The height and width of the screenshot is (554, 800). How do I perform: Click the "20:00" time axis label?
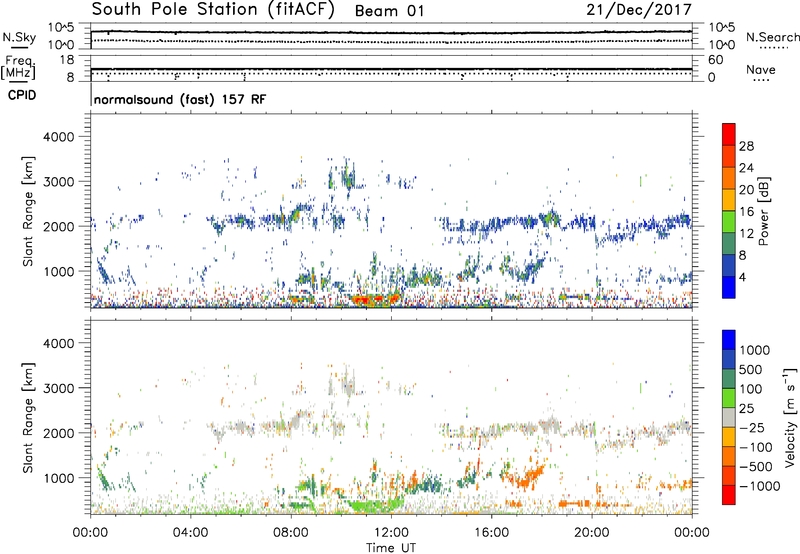tap(591, 533)
